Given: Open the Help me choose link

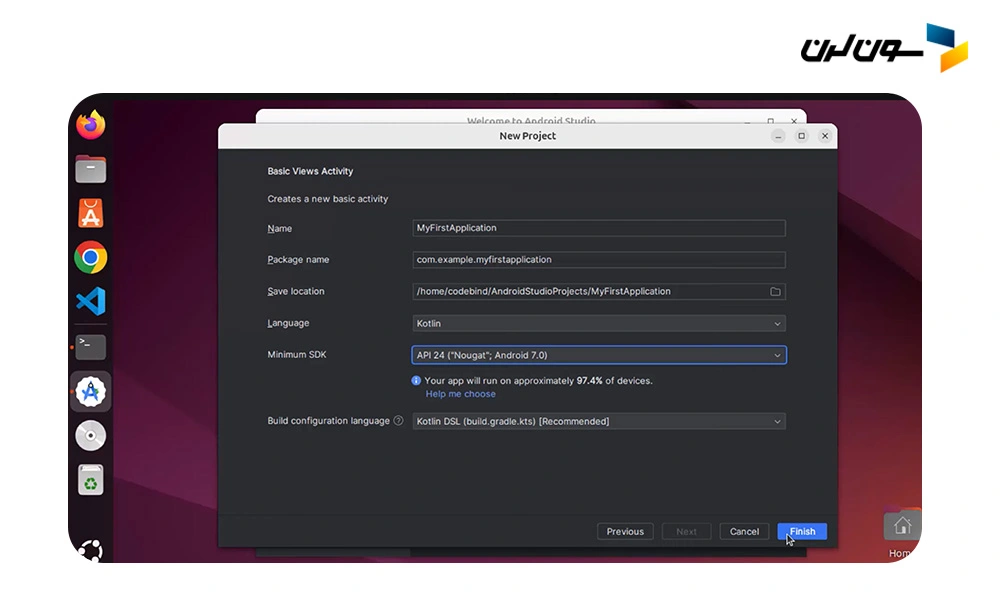Looking at the screenshot, I should [x=460, y=394].
